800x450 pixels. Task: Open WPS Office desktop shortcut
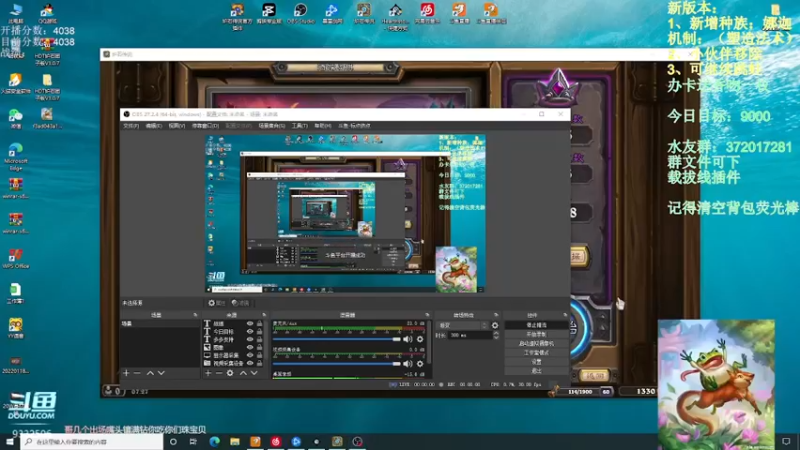pyautogui.click(x=15, y=258)
